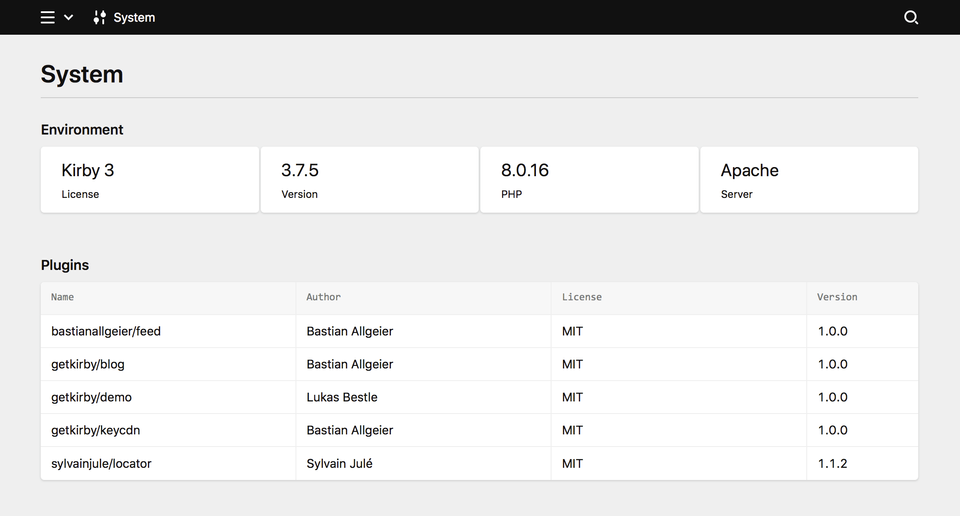Click the System breadcrumb label
960x516 pixels.
pos(134,18)
